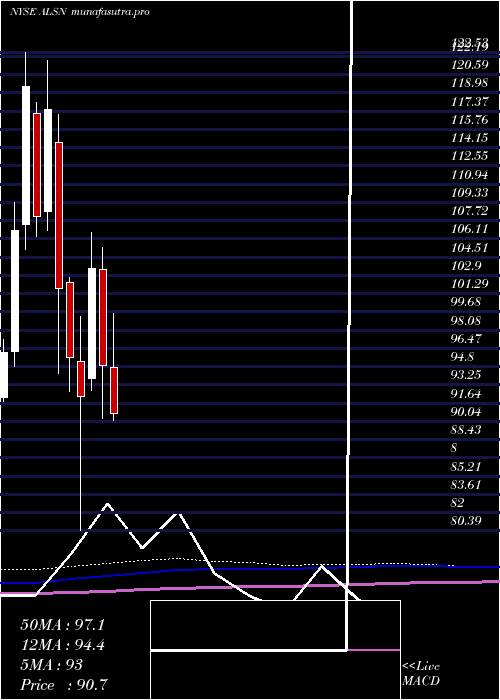
Task: Click the 50MA : 97.1 value
Action: click(62, 625)
